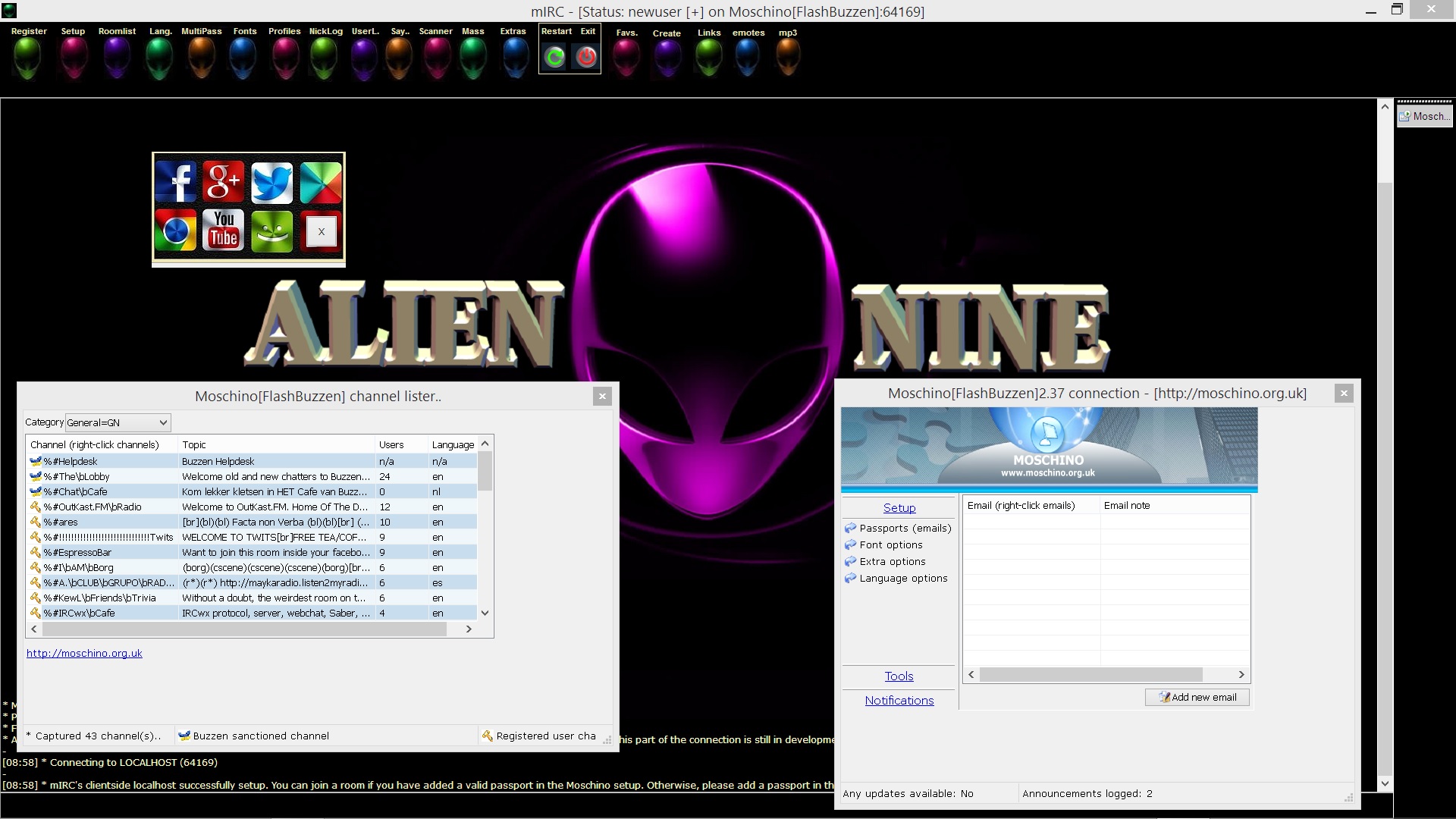Click the YouTube icon
Viewport: 1456px width, 819px height.
pos(224,231)
